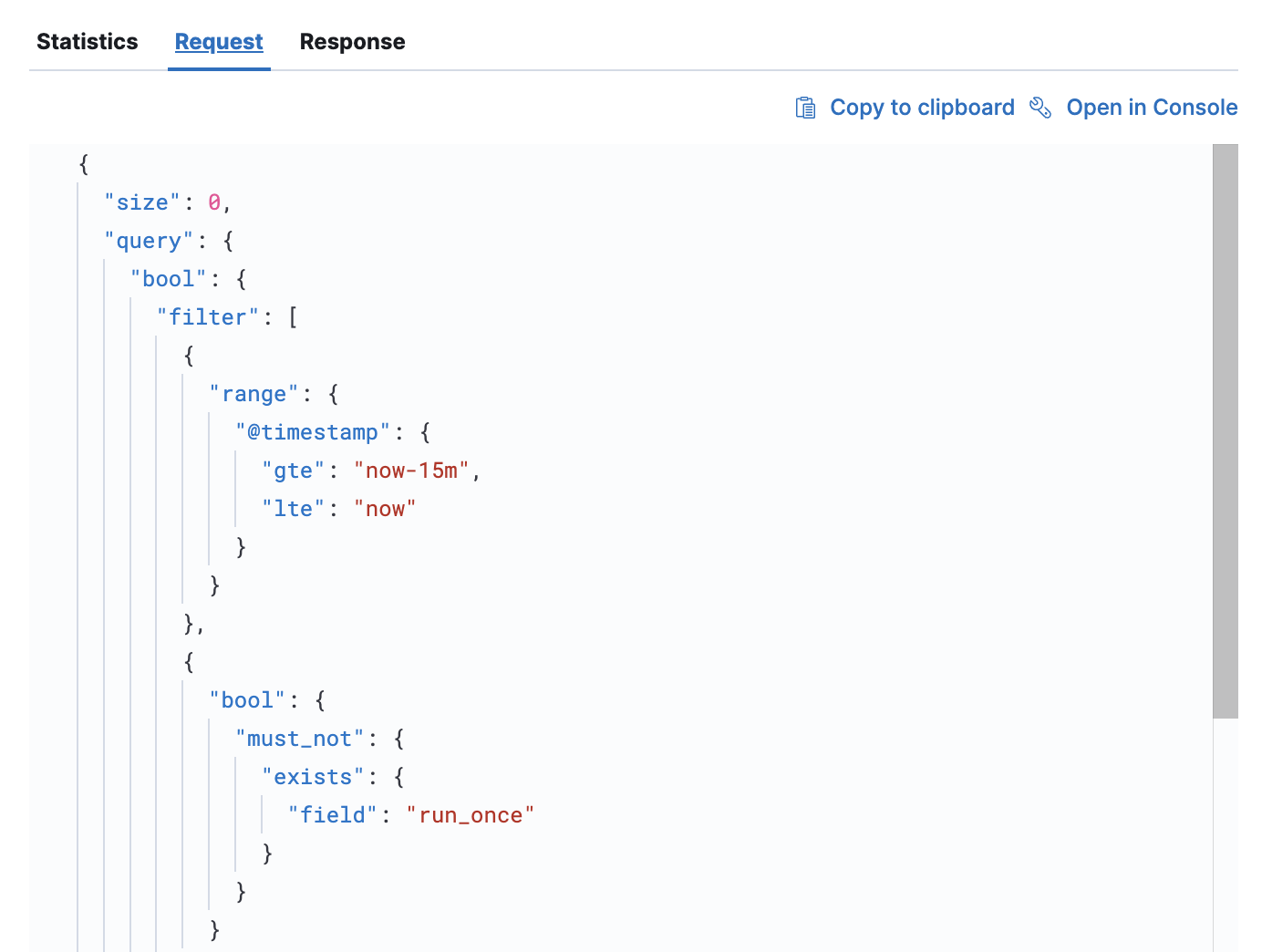Click the "gte" key inside the range clause
The width and height of the screenshot is (1262, 952).
point(293,470)
